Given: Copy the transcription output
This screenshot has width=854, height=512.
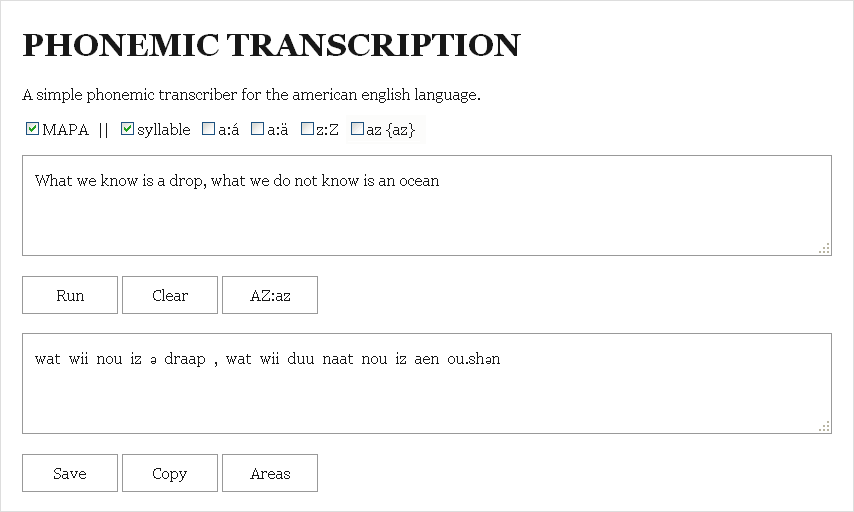Looking at the screenshot, I should 170,473.
